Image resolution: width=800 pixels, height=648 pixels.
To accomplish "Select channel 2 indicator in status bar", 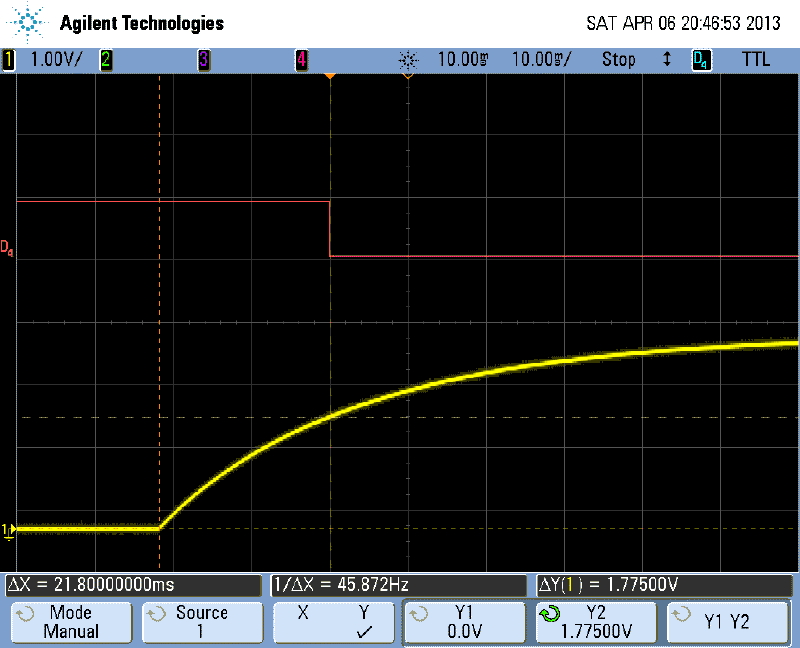I will [x=106, y=60].
